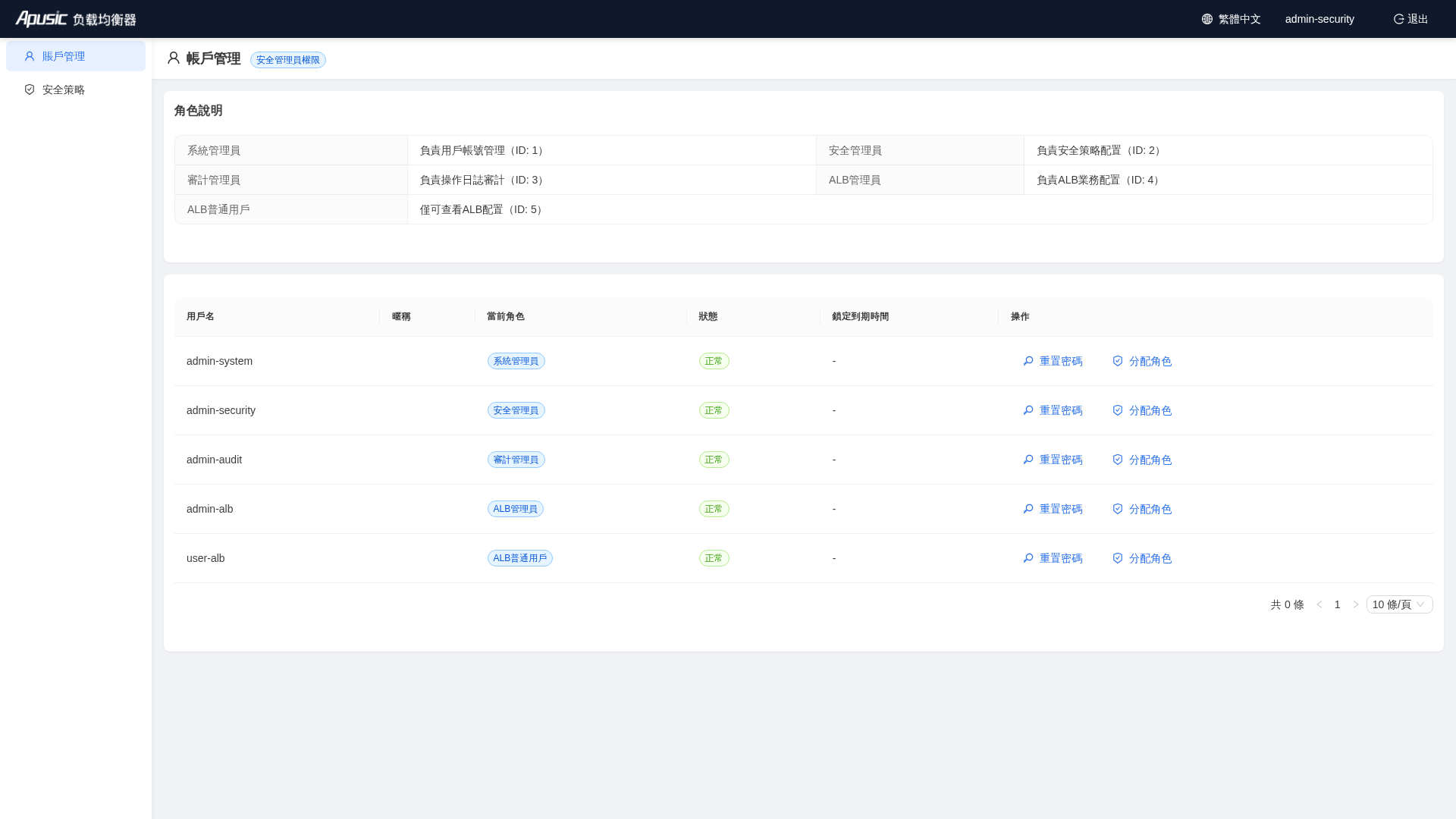The width and height of the screenshot is (1456, 819).
Task: Click reset password key icon for admin-audit
Action: (x=1028, y=460)
